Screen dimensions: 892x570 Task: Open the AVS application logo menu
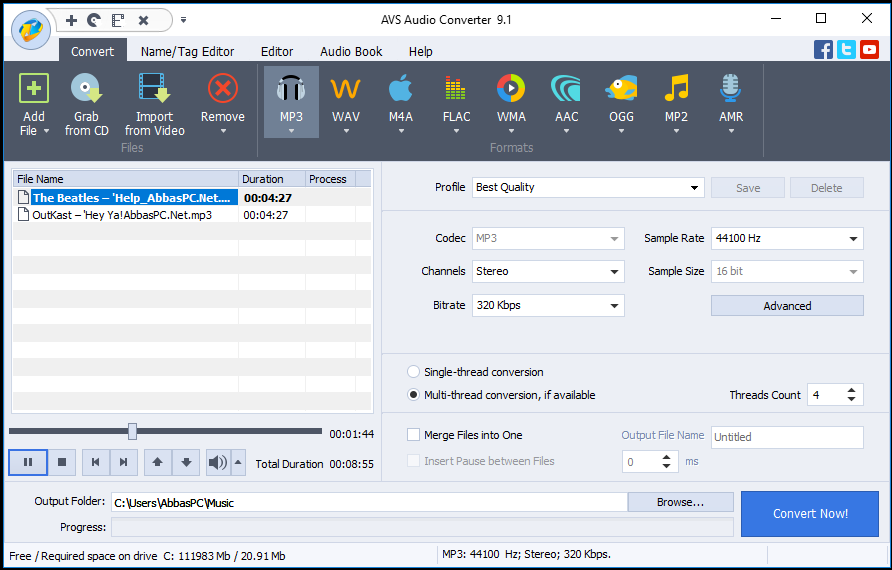click(31, 28)
